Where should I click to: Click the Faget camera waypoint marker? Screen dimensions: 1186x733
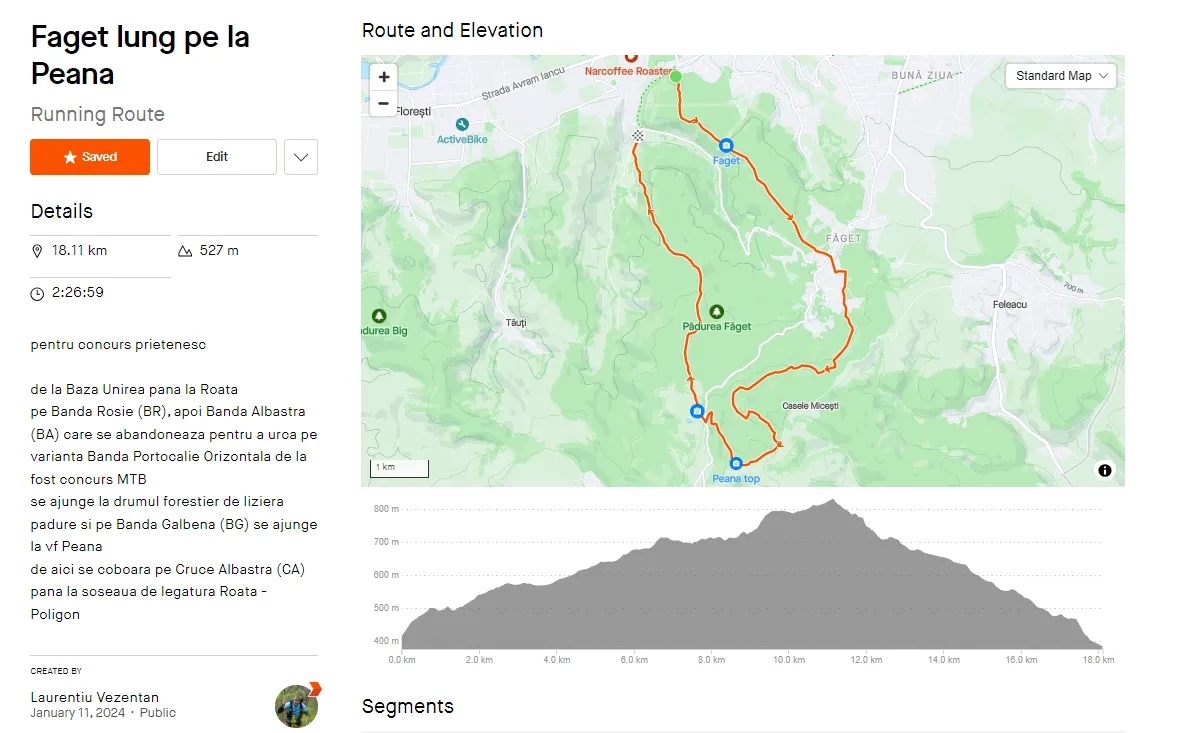[x=726, y=145]
